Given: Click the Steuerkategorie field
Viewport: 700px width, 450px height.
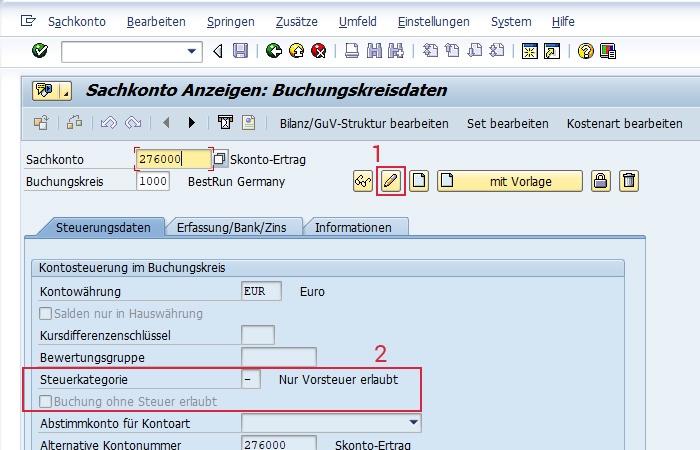Looking at the screenshot, I should point(250,379).
